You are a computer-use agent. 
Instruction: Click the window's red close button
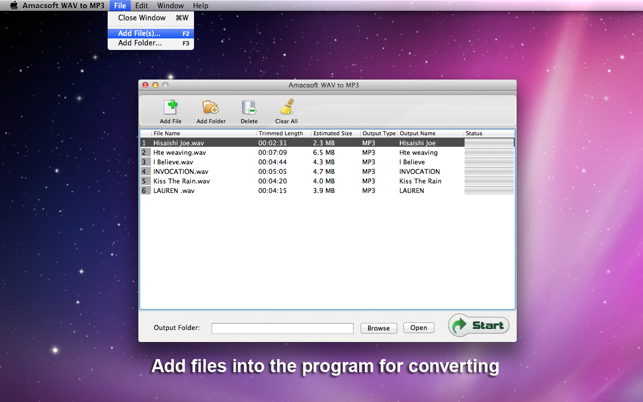point(145,85)
